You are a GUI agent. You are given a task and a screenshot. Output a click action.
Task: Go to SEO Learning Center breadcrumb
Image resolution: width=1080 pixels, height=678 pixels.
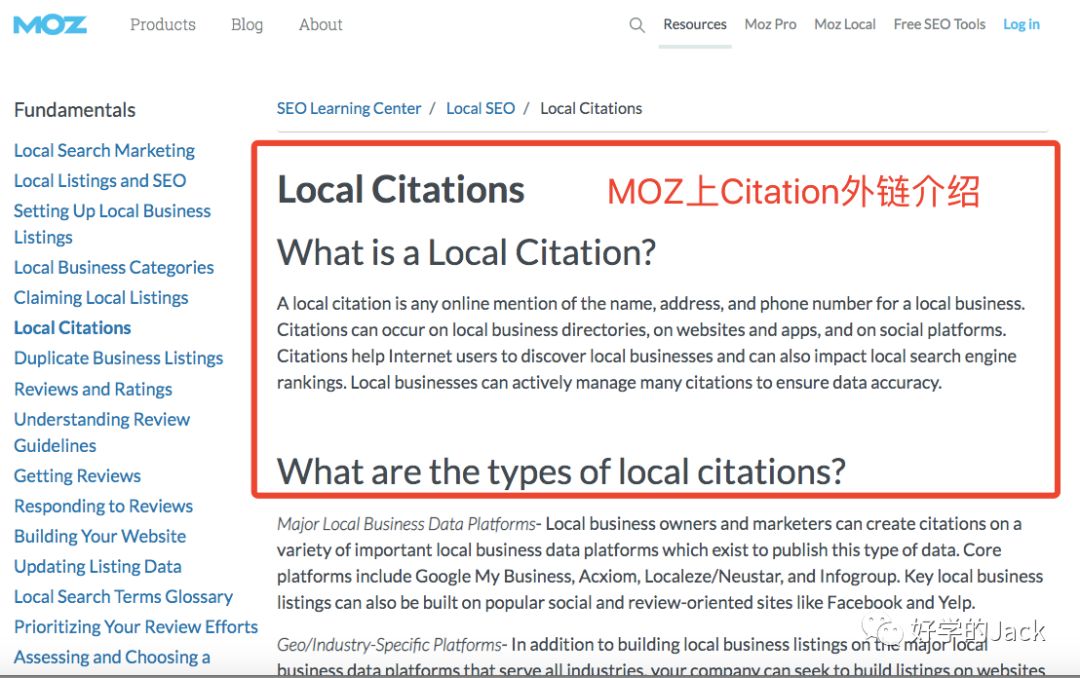349,108
